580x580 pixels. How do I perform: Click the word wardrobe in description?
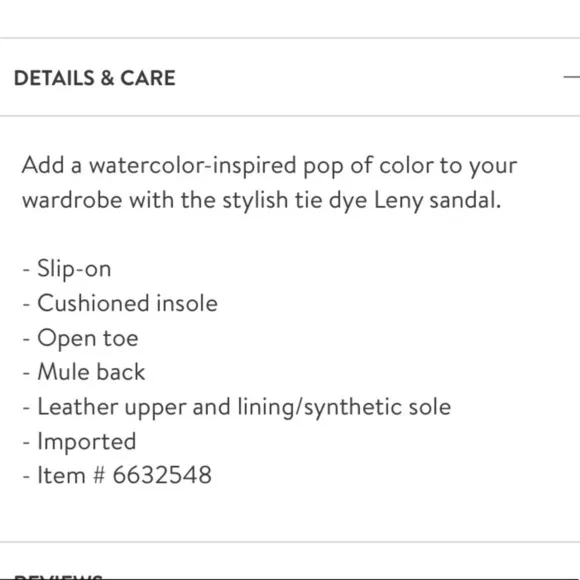pos(72,200)
